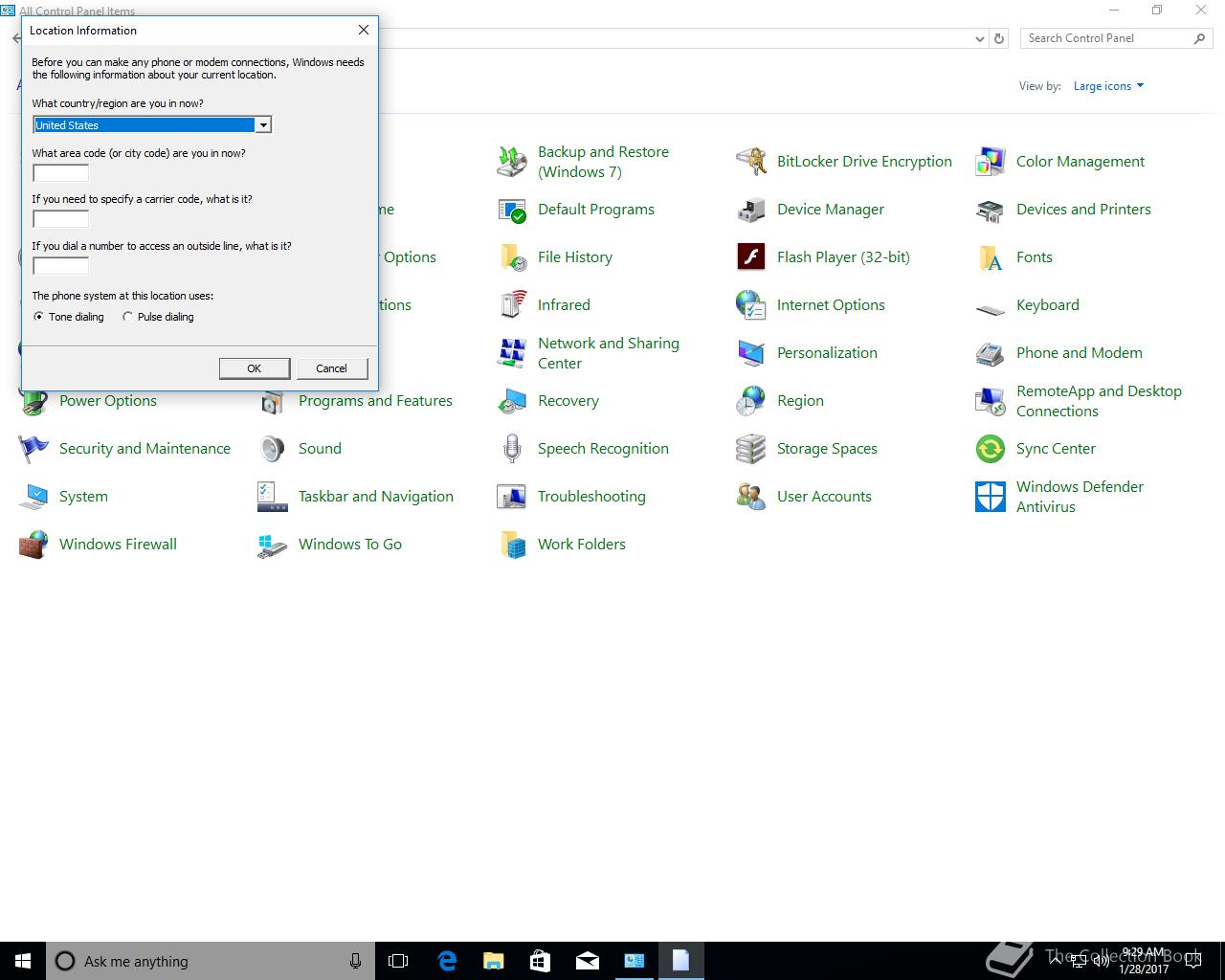Refresh the Control Panel address bar
1225x980 pixels.
coord(999,39)
